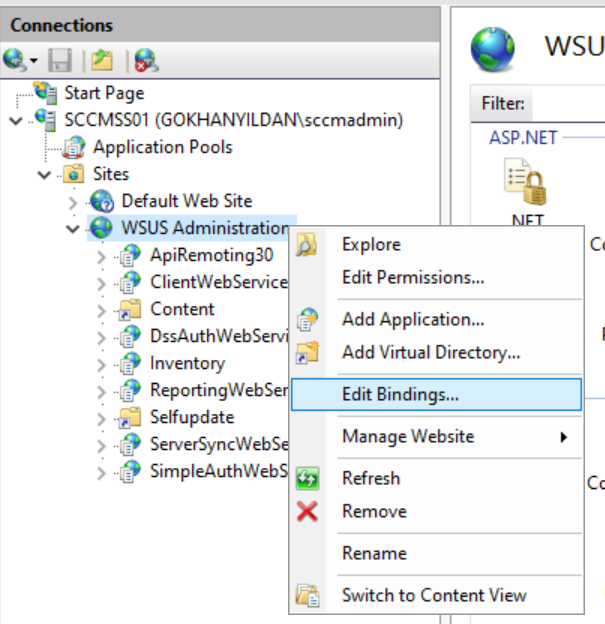The width and height of the screenshot is (605, 624).
Task: Click the Manage Website submenu arrow
Action: (x=563, y=437)
